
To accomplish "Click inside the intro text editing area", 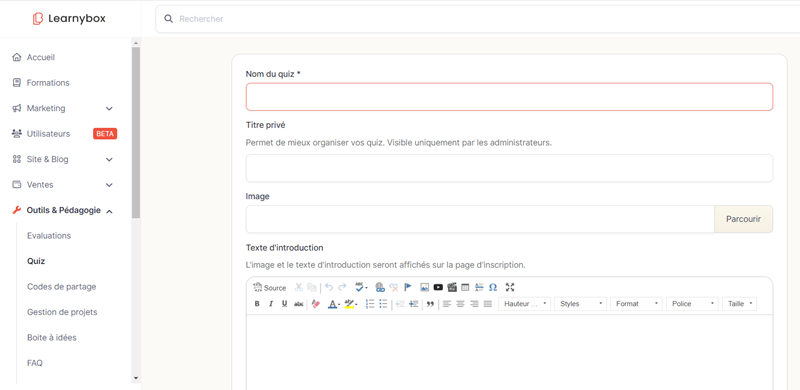I will (x=509, y=352).
